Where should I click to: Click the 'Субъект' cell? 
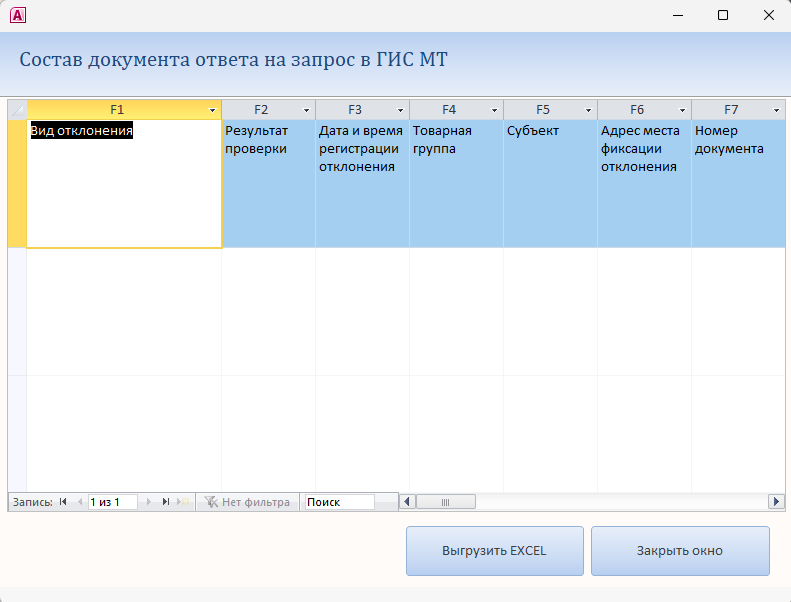pos(550,184)
